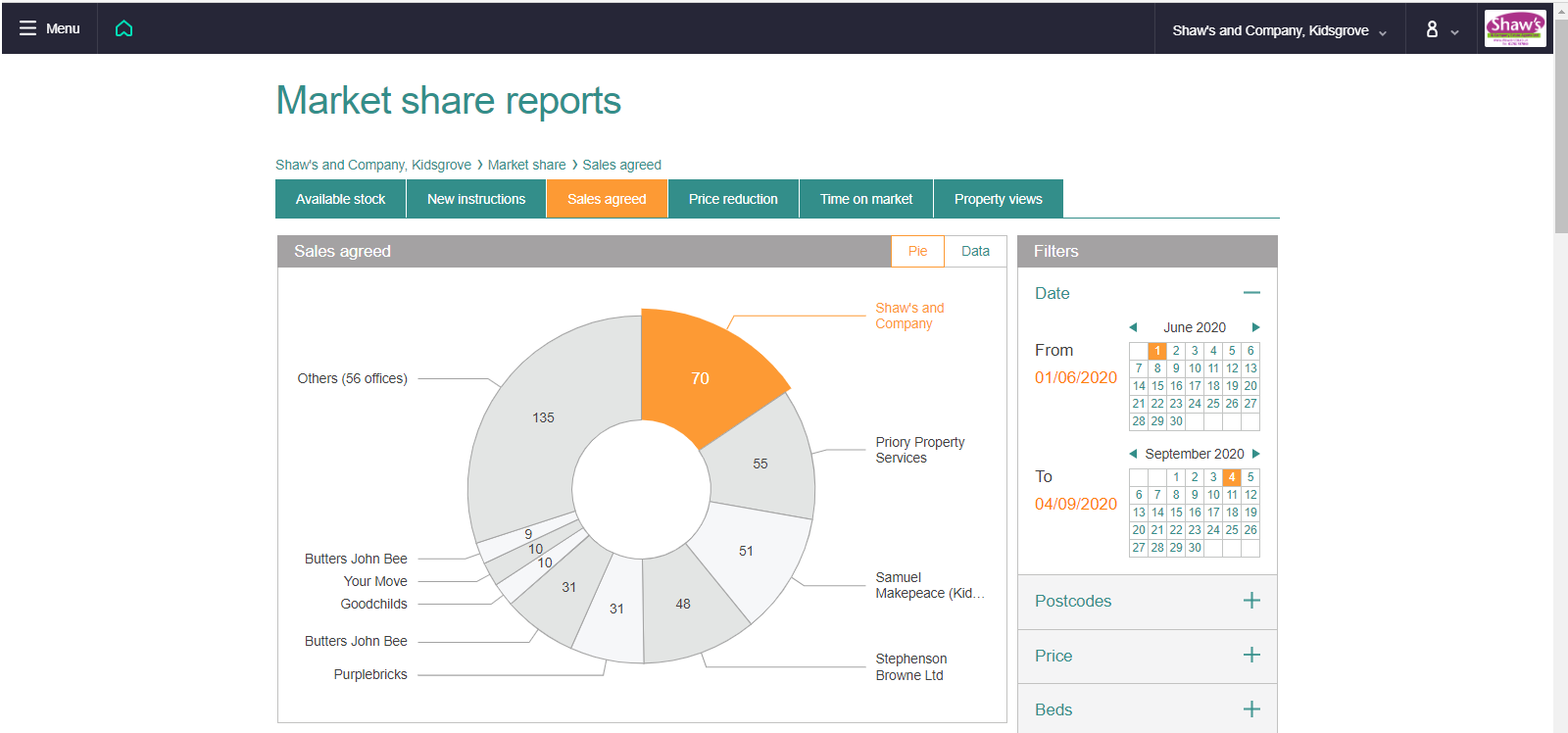
Task: Go to previous month before June 2020
Action: [x=1133, y=327]
